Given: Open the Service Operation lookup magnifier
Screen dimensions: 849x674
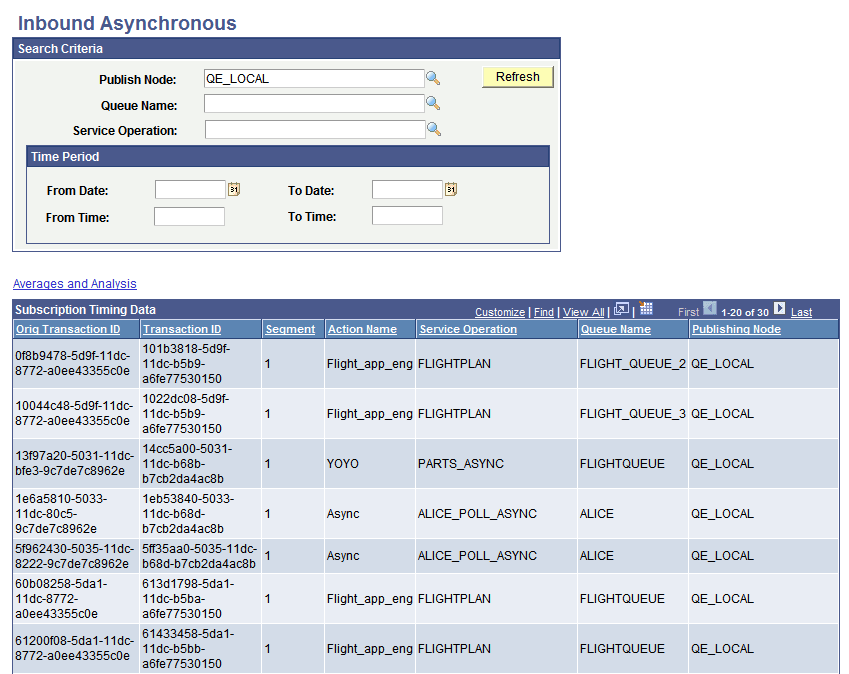Looking at the screenshot, I should [x=435, y=130].
